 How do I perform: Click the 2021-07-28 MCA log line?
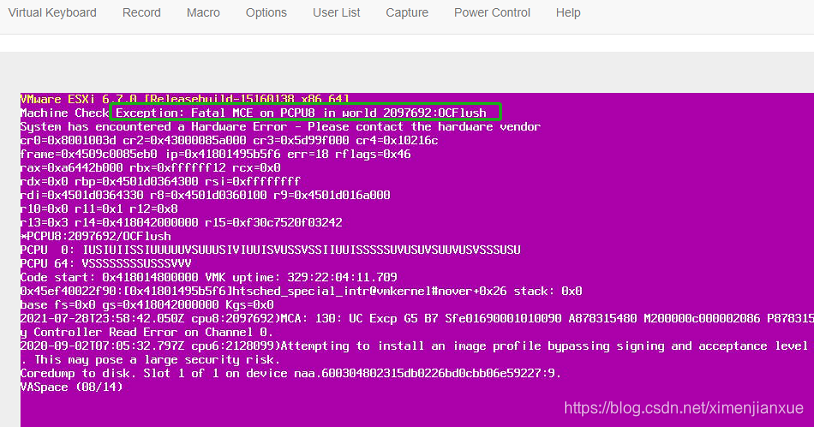417,319
